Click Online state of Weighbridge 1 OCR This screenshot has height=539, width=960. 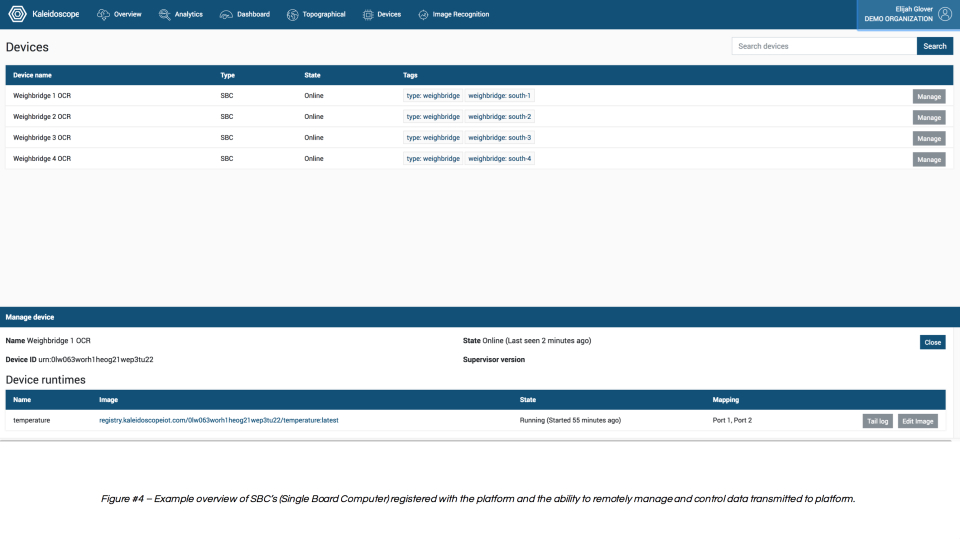[x=313, y=96]
